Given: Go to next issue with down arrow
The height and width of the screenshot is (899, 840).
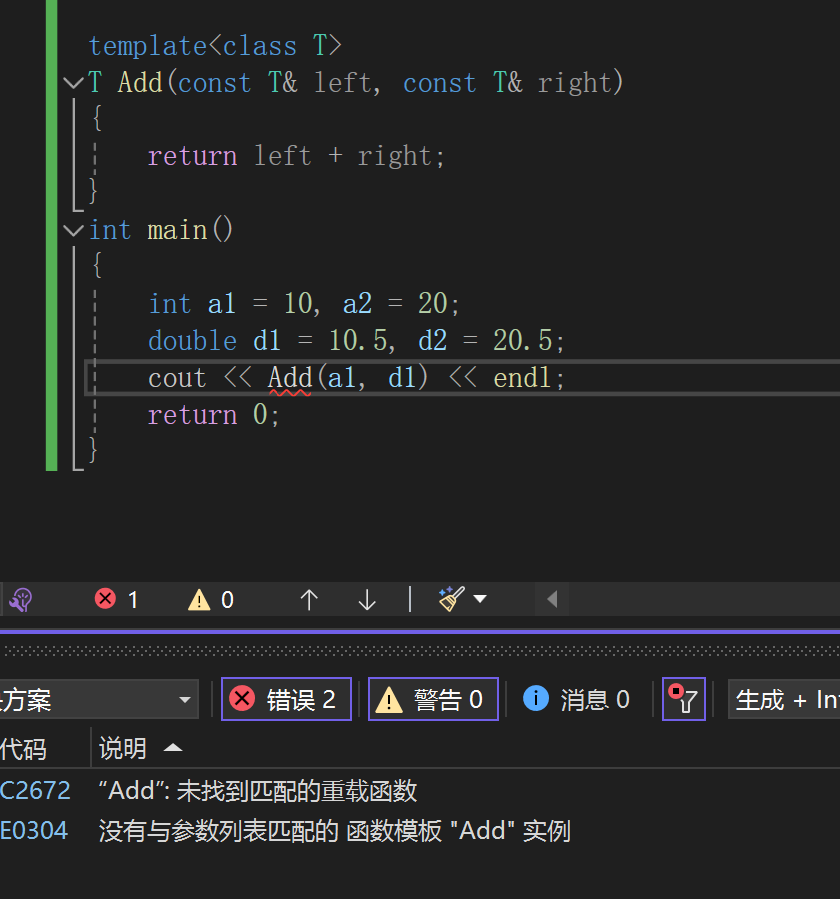Looking at the screenshot, I should tap(367, 600).
